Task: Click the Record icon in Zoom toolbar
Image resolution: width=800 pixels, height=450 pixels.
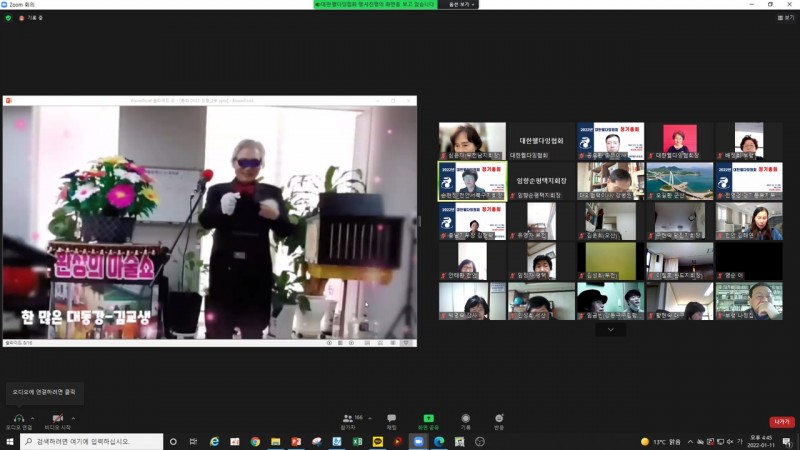Action: click(465, 418)
